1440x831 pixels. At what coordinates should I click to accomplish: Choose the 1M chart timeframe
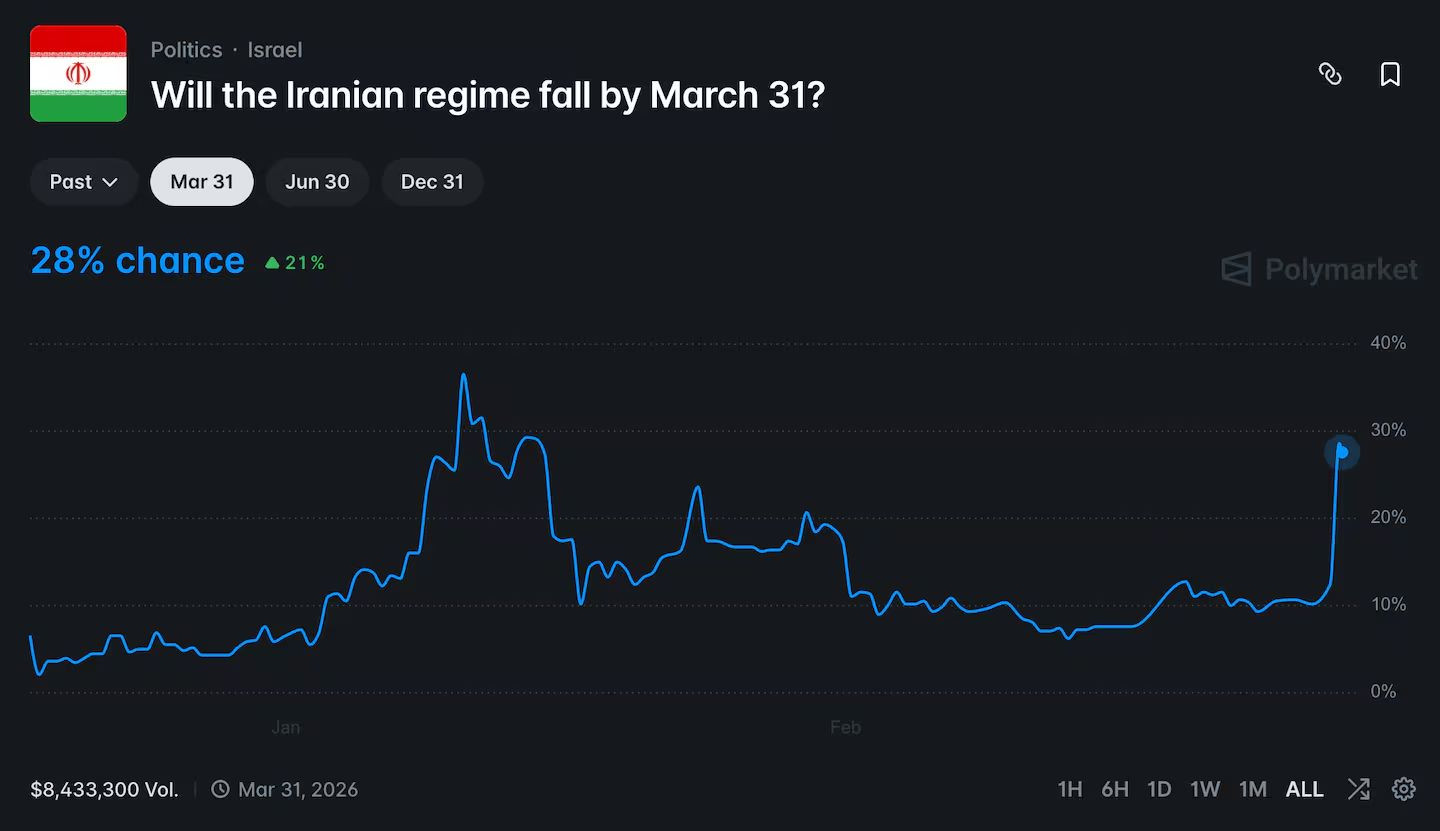(x=1253, y=789)
